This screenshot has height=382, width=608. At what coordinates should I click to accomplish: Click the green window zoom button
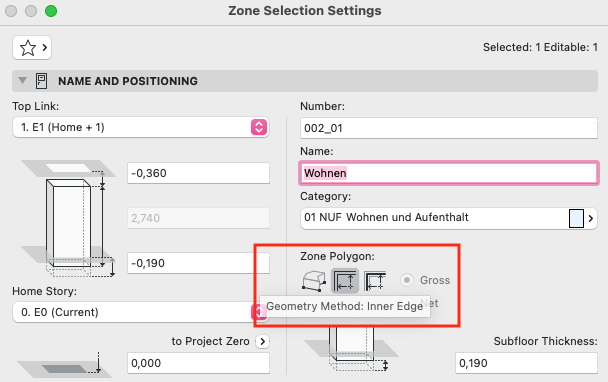51,11
